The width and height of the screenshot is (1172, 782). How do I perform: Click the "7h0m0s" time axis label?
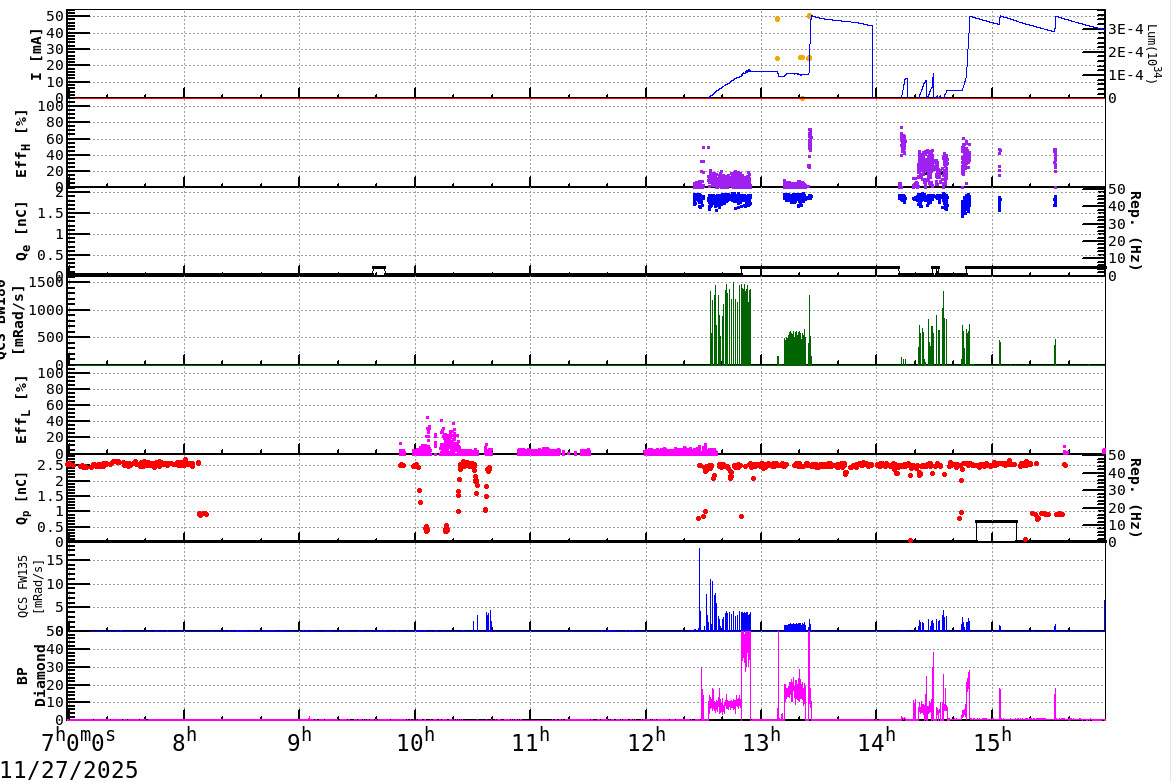pyautogui.click(x=78, y=742)
